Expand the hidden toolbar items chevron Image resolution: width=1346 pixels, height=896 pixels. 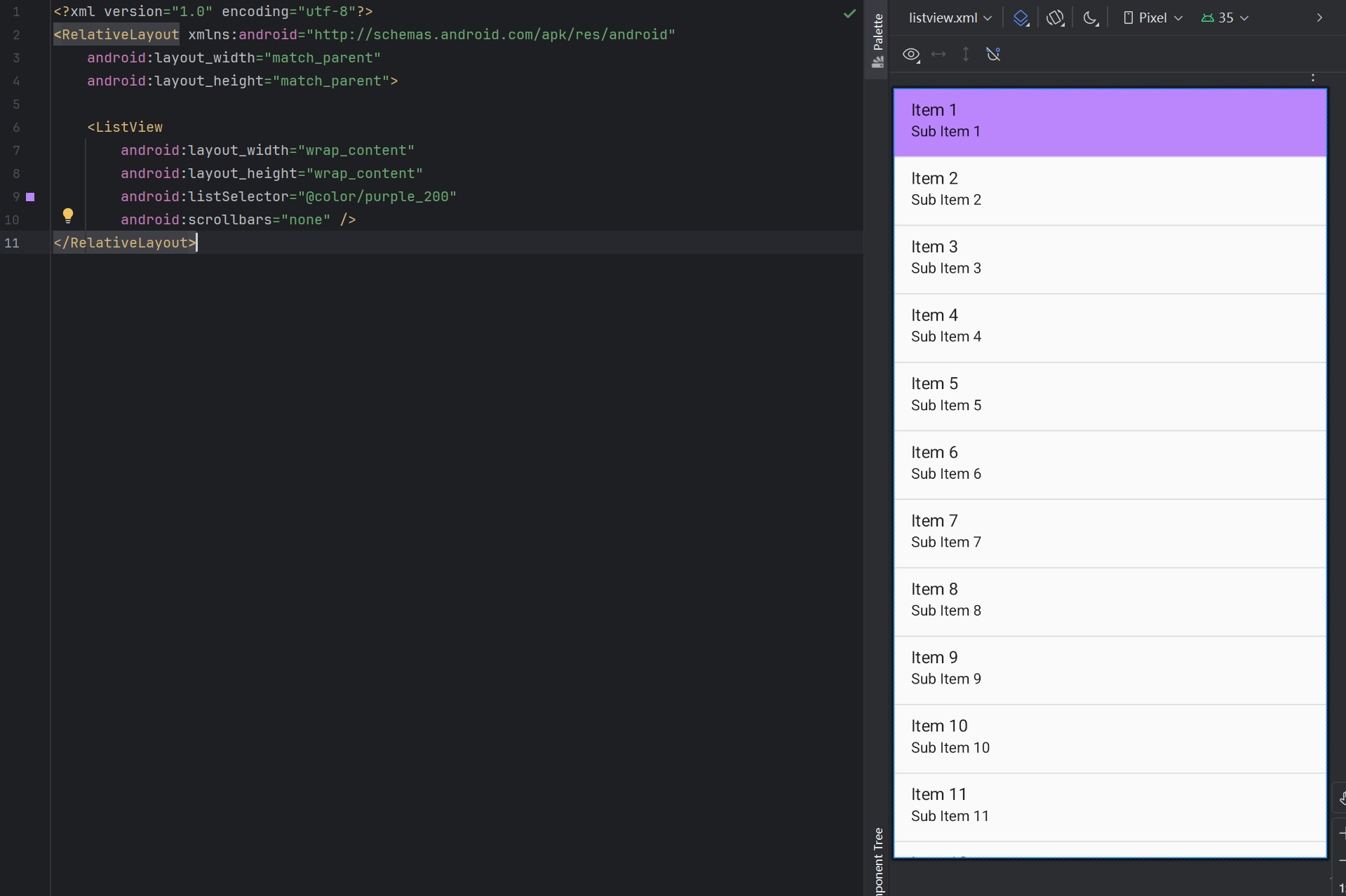[x=1319, y=18]
